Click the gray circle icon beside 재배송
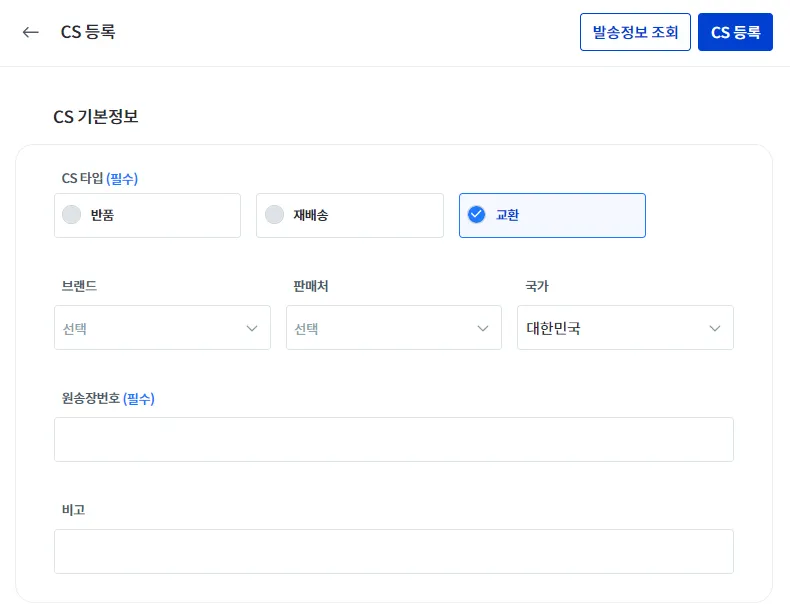Screen dimensions: 790x613 (274, 215)
